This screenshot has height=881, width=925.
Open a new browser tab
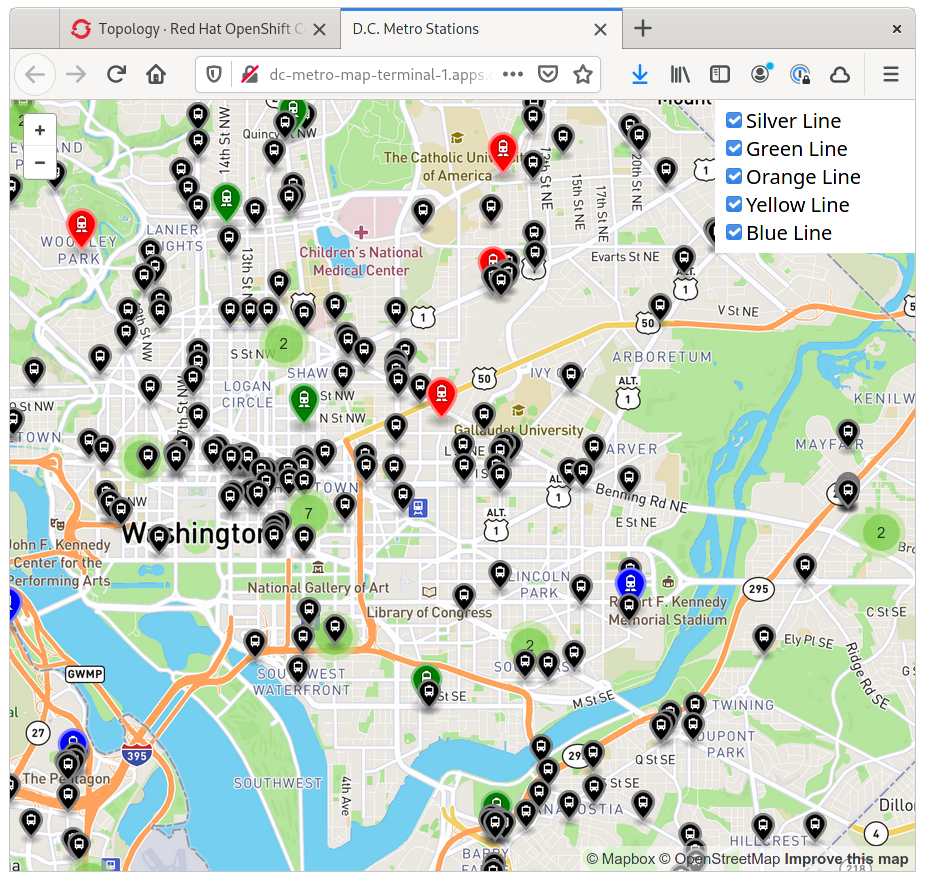[x=642, y=28]
